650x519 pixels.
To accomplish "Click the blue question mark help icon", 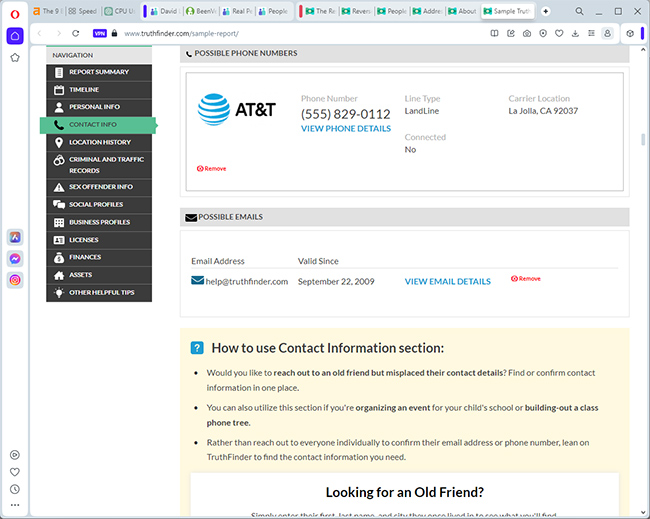I will click(x=197, y=348).
